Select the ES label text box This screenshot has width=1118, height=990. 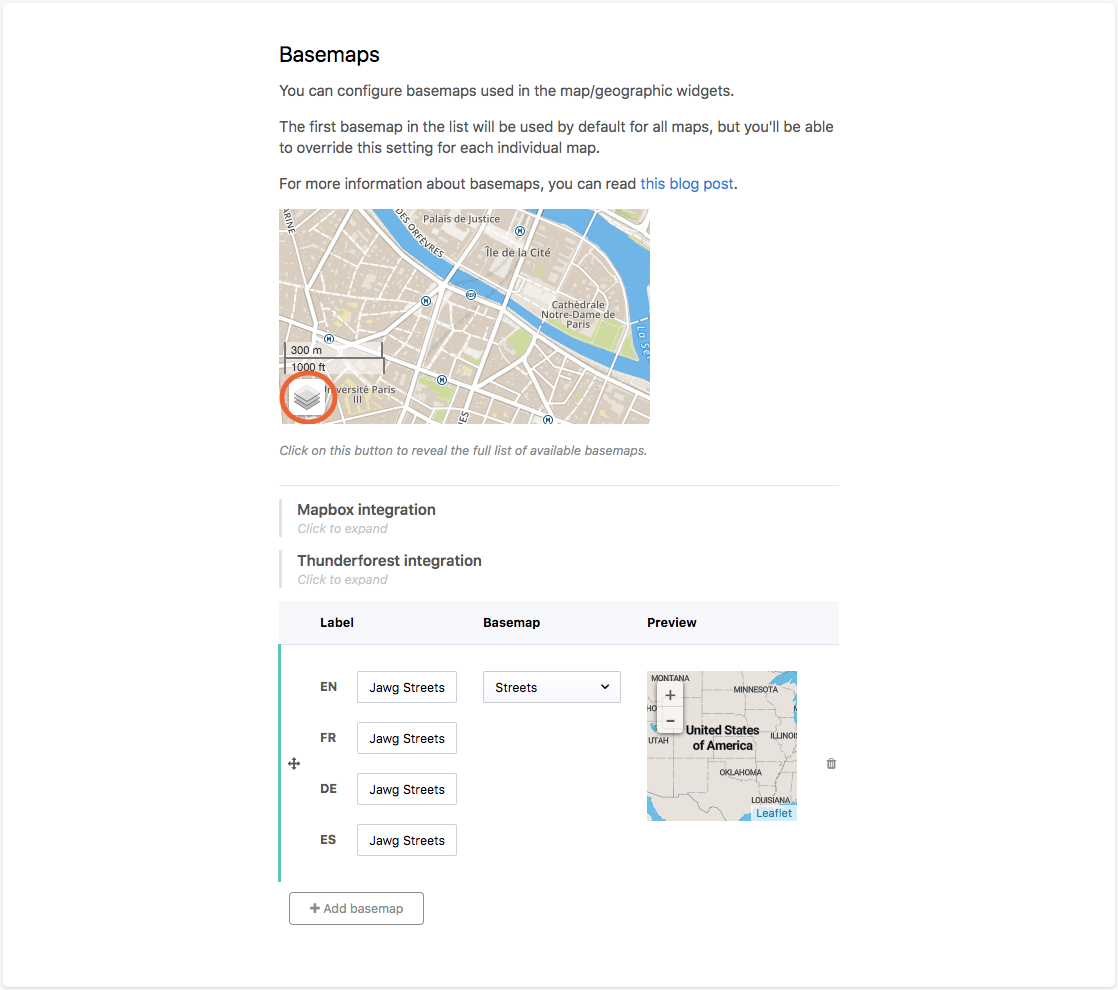click(406, 840)
